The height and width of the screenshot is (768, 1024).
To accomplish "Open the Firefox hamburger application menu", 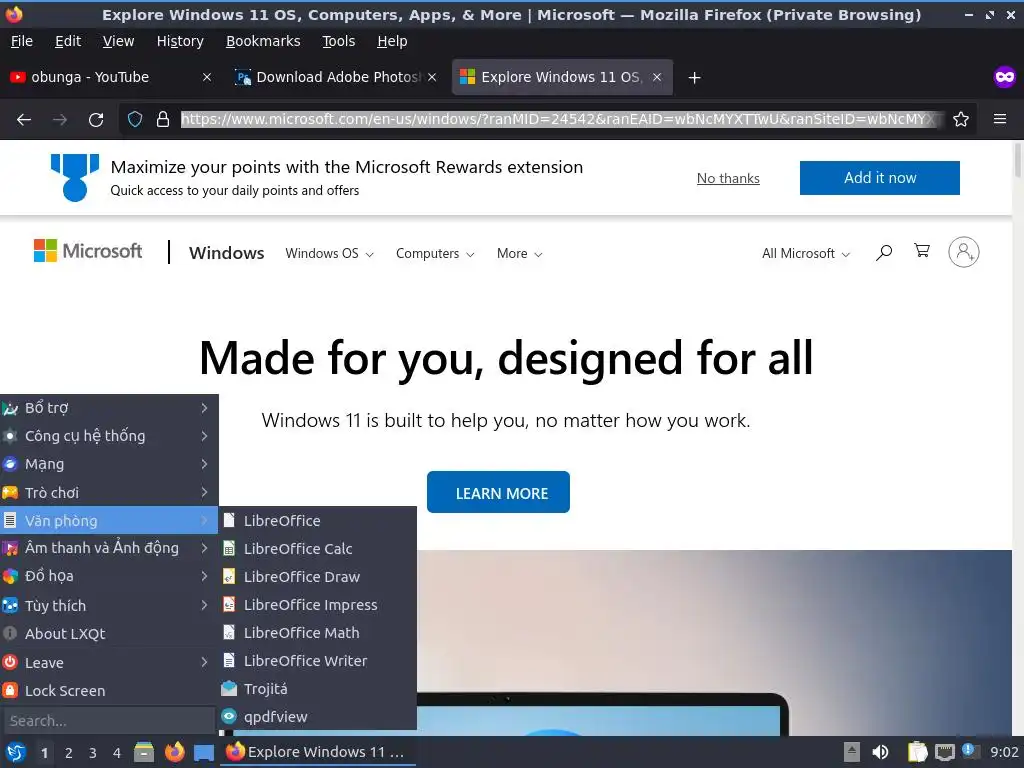I will tap(1000, 119).
